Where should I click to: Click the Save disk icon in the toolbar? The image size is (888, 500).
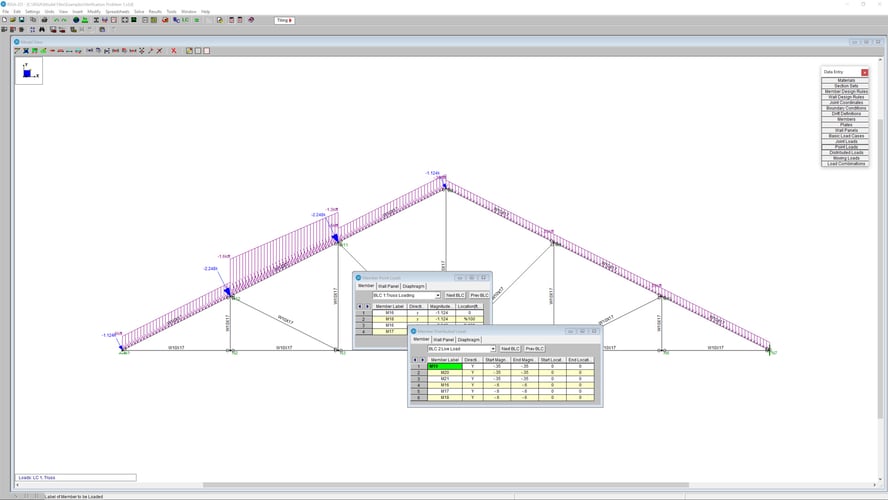pyautogui.click(x=21, y=20)
